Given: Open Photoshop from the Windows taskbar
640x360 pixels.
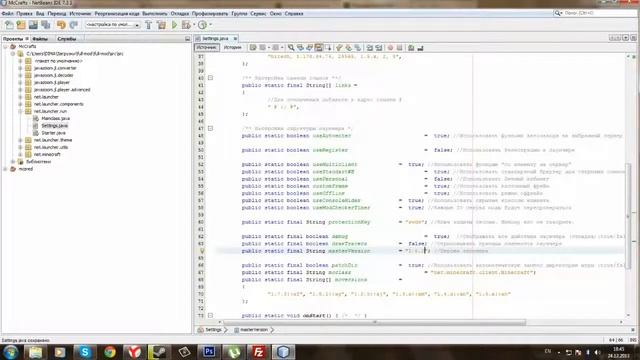Looking at the screenshot, I should click(209, 352).
